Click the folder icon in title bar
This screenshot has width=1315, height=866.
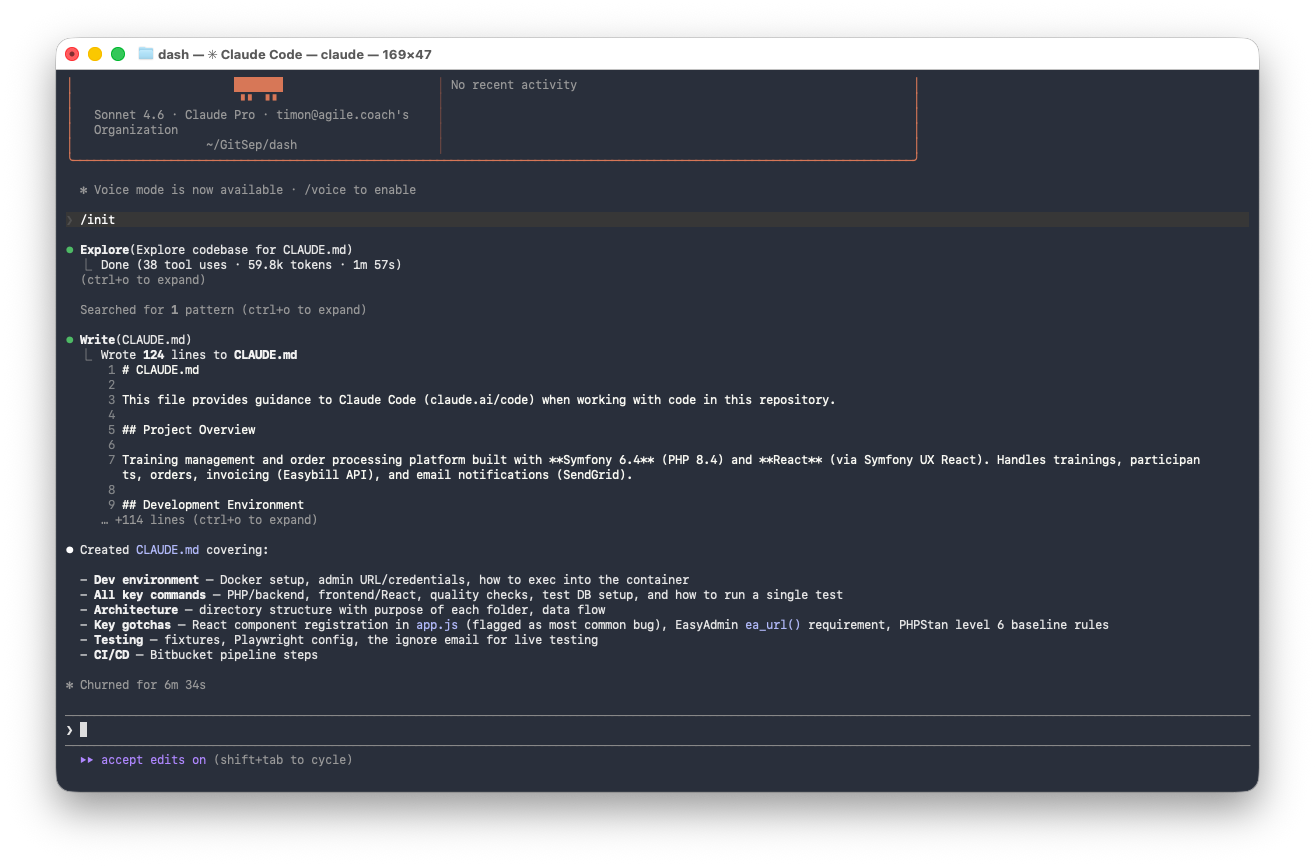(146, 54)
